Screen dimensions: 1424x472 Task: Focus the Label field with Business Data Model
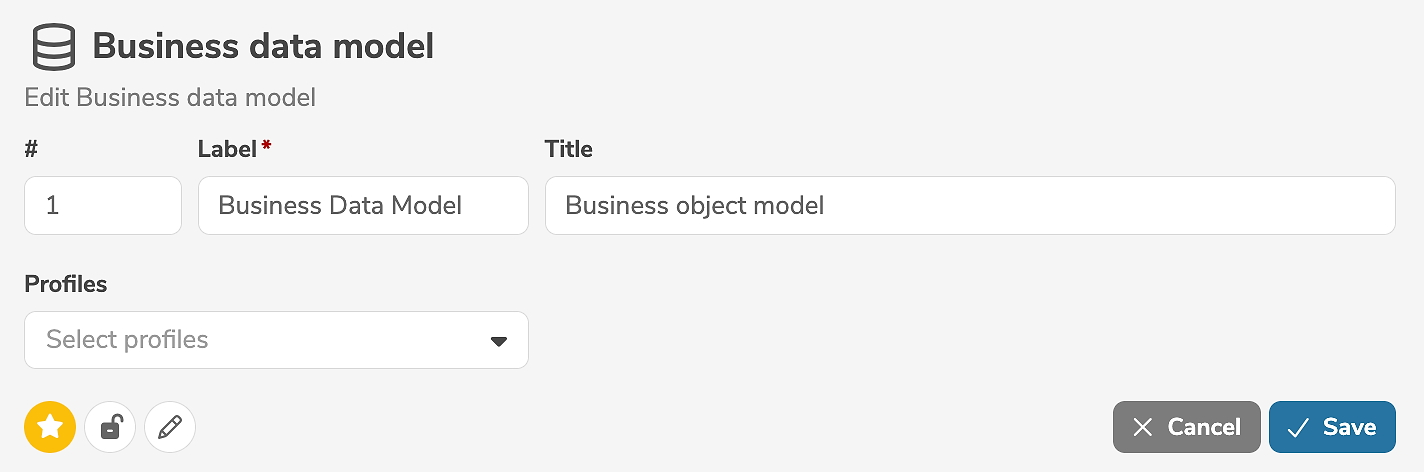363,206
